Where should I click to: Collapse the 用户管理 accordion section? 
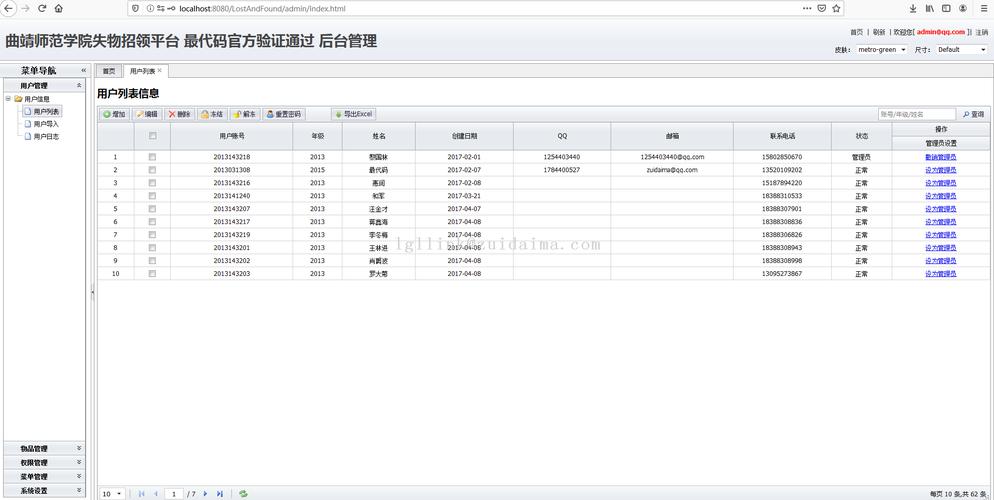pos(79,85)
